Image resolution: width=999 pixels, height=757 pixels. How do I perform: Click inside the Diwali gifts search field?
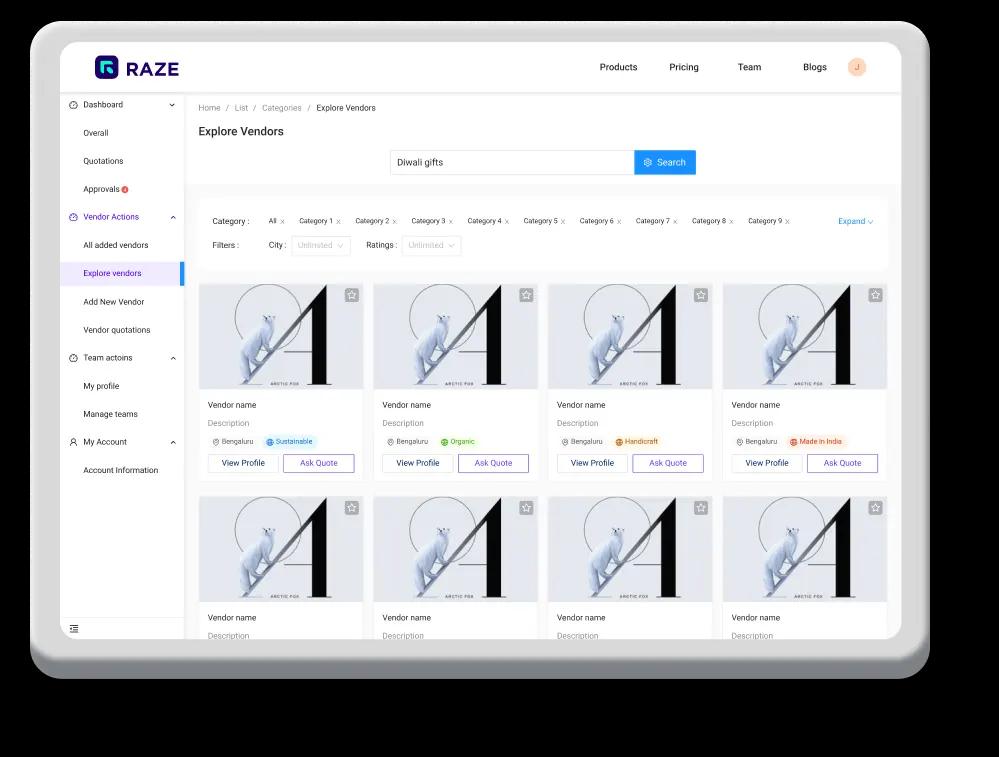(x=510, y=162)
